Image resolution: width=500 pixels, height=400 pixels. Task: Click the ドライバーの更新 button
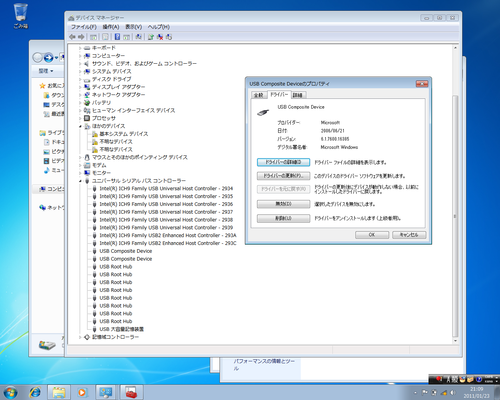(x=283, y=176)
